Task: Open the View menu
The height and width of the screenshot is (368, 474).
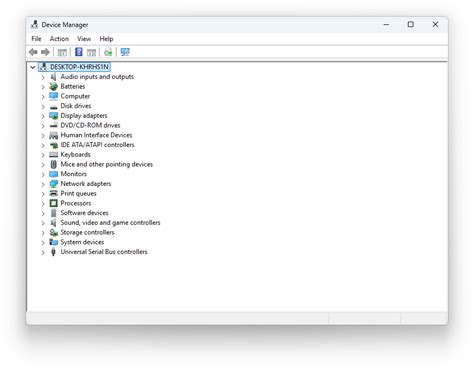Action: coord(84,39)
